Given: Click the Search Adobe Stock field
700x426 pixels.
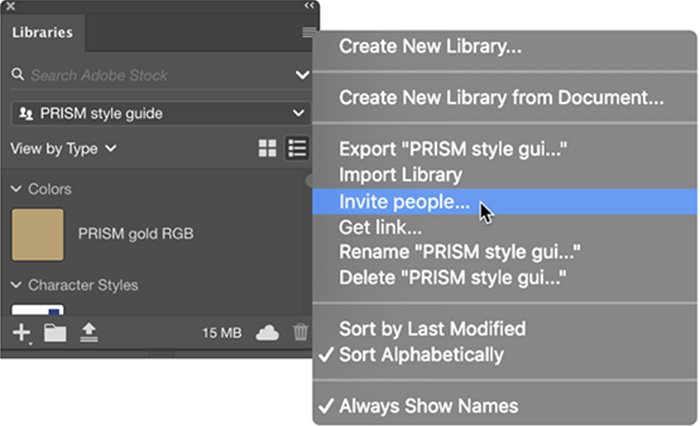Looking at the screenshot, I should pos(150,75).
